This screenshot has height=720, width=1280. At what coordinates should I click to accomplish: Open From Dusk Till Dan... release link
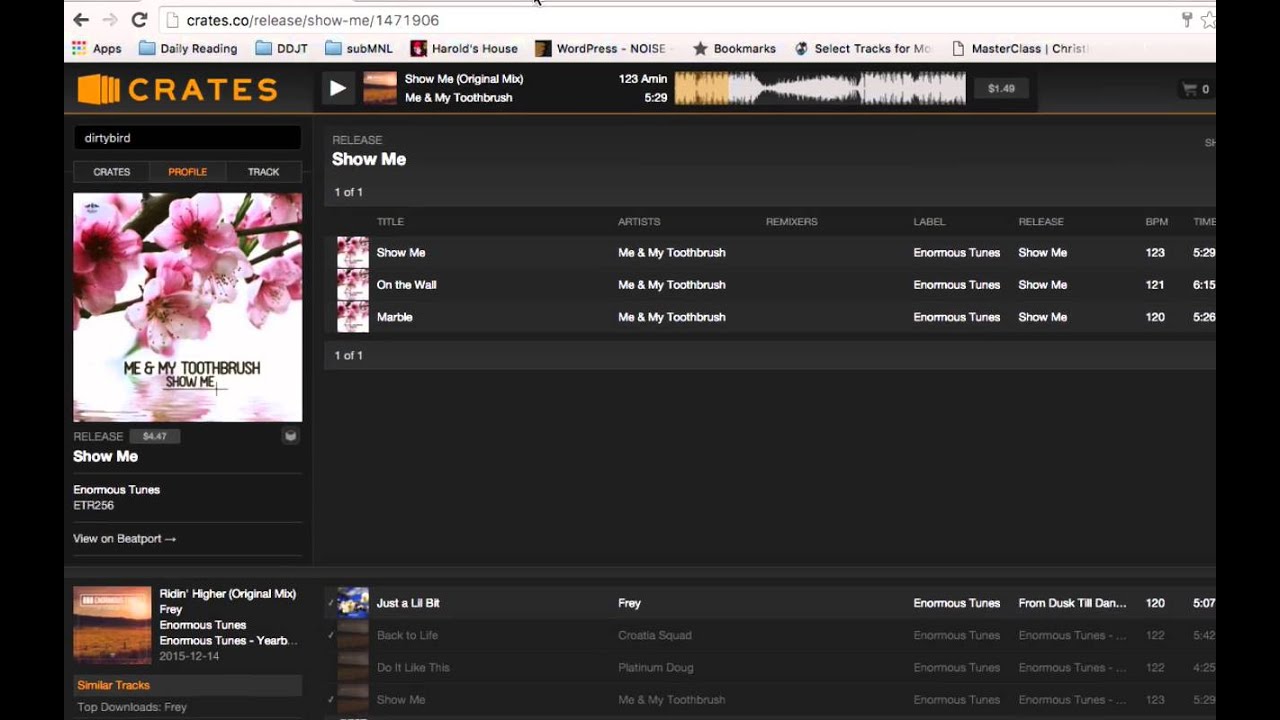pos(1072,603)
